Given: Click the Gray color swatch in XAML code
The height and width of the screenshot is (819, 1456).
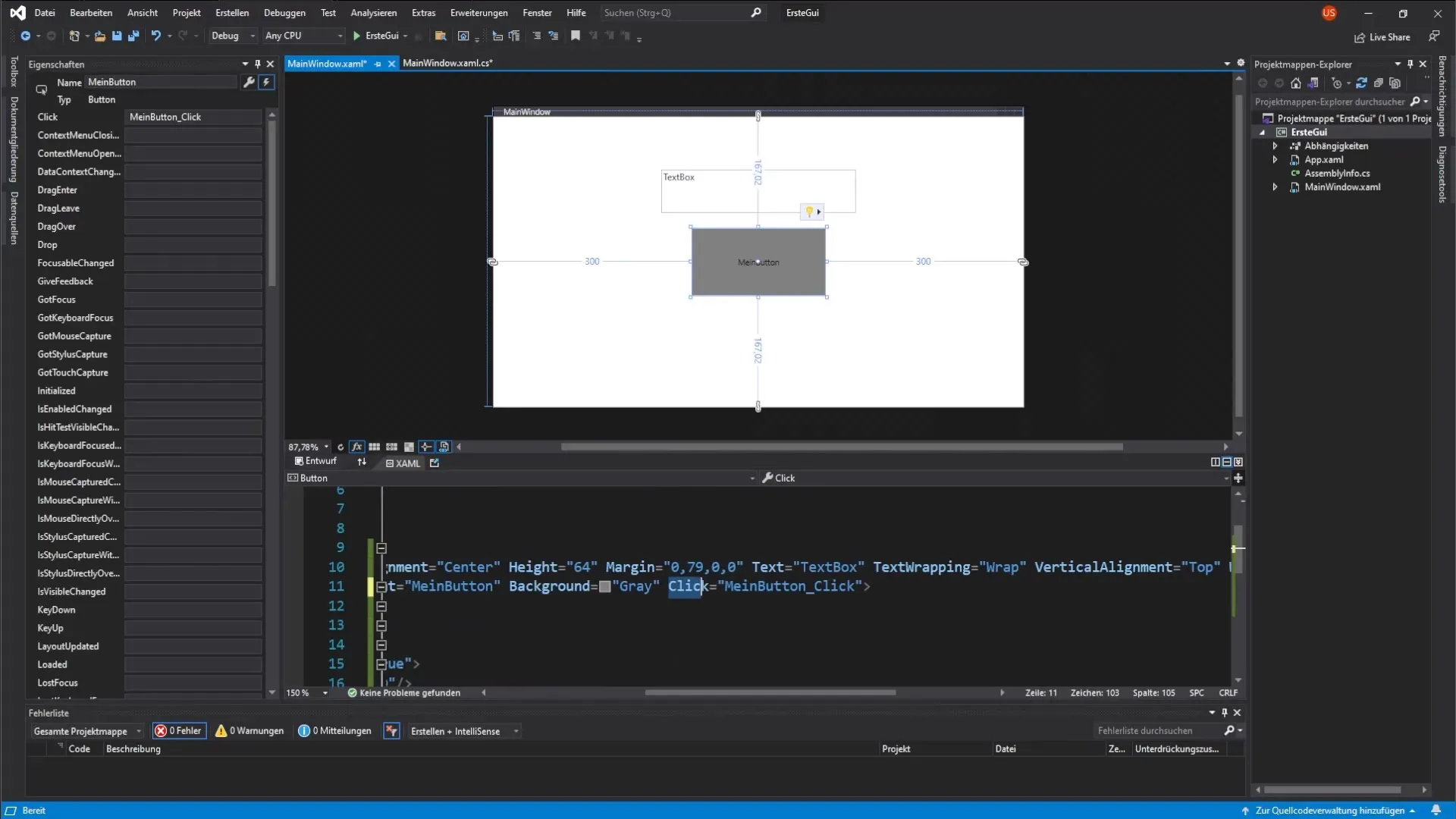Looking at the screenshot, I should 604,587.
